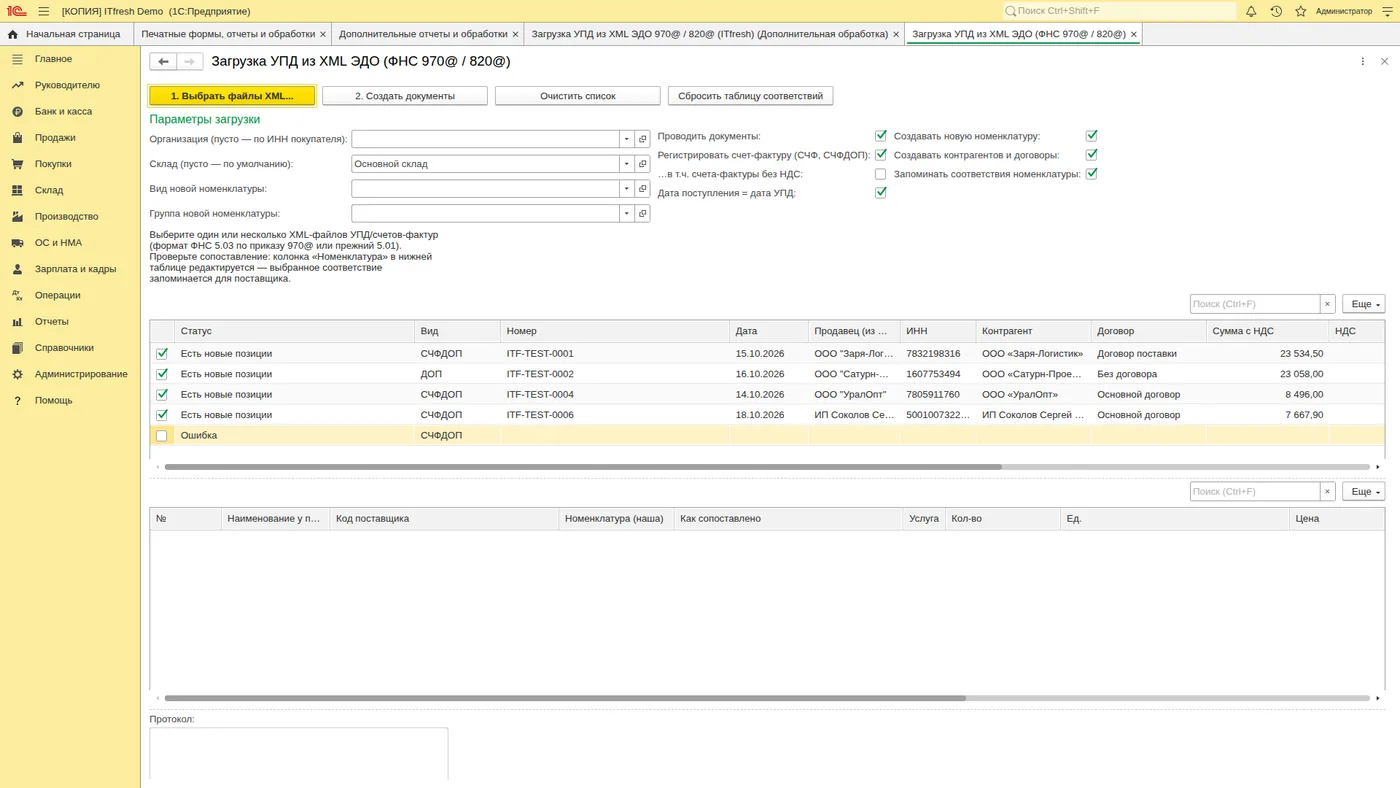This screenshot has height=788, width=1400.
Task: Enable счета-фактуры без НДС checkbox
Action: point(881,174)
